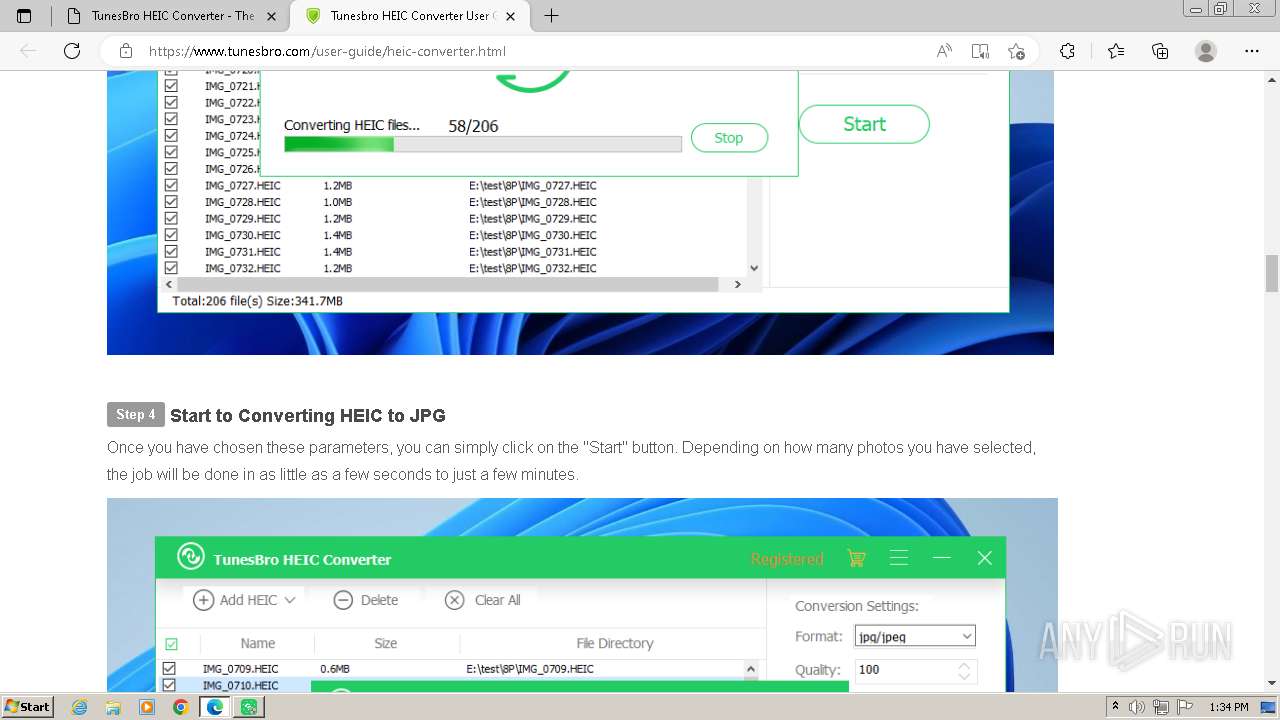Open the user profile menu
This screenshot has width=1280, height=720.
(x=1206, y=51)
